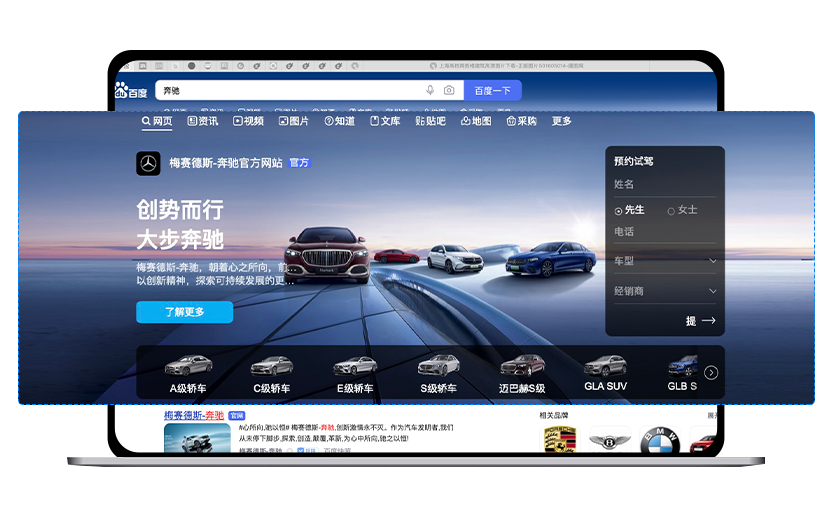
Task: Open the 梅赛德斯-奔驰 search result link
Action: point(194,415)
